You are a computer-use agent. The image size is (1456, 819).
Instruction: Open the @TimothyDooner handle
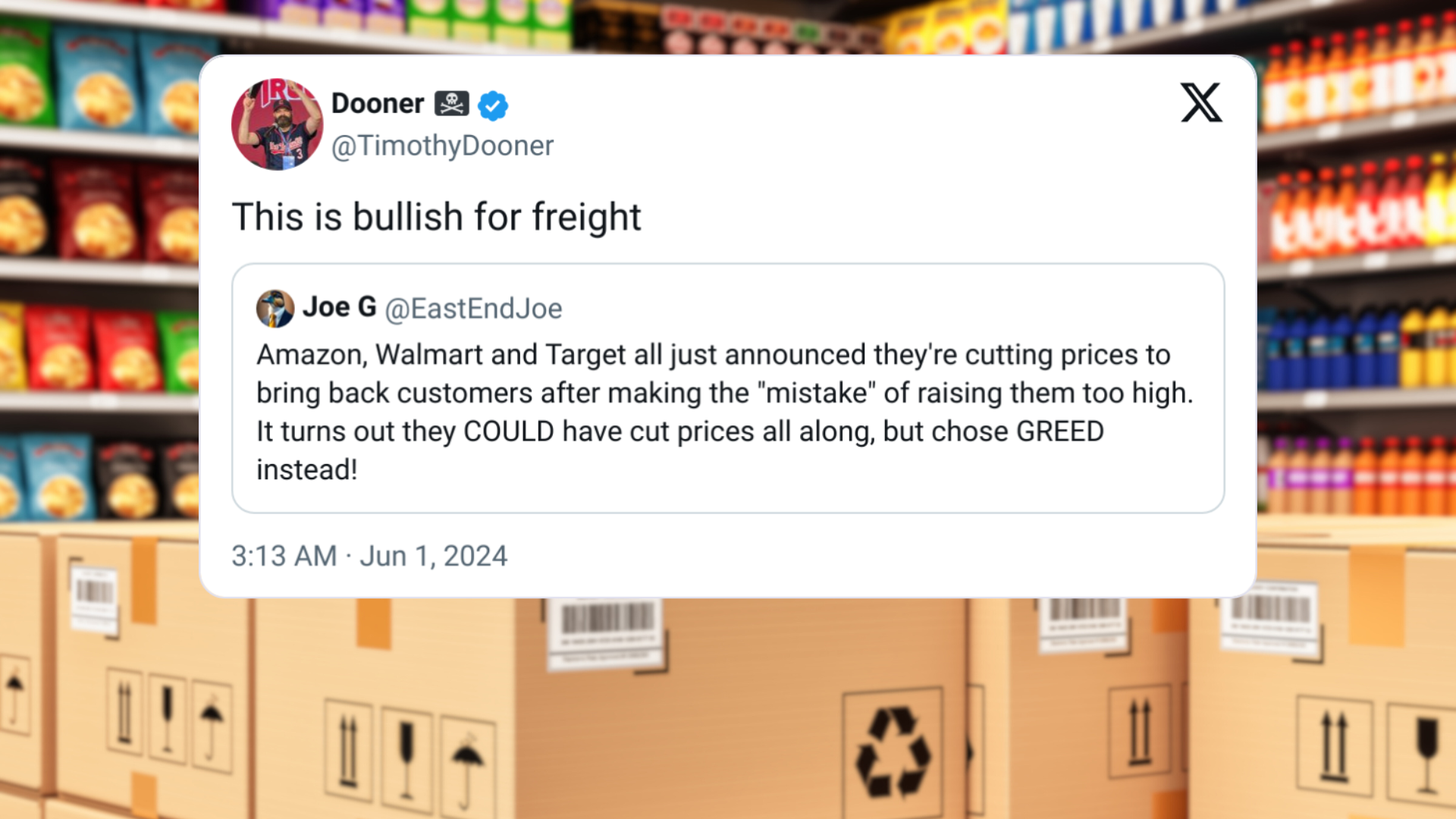tap(443, 146)
